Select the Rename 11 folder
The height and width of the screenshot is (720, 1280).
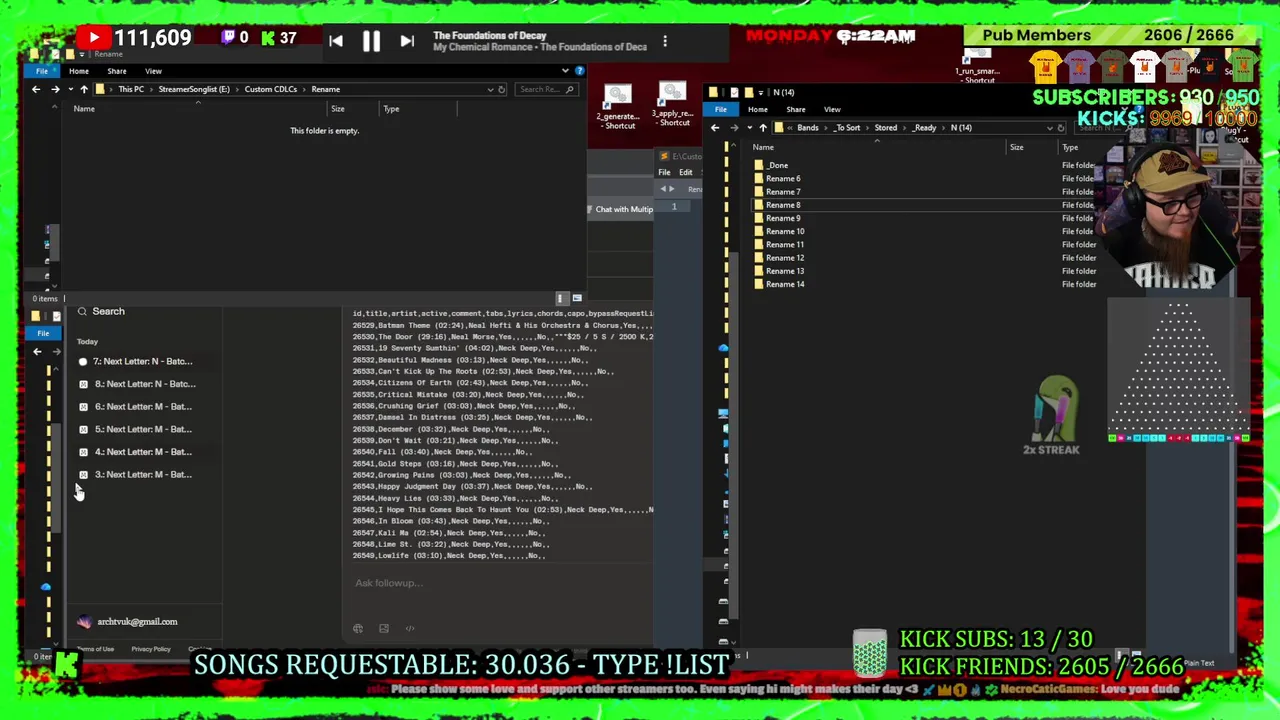coord(785,244)
